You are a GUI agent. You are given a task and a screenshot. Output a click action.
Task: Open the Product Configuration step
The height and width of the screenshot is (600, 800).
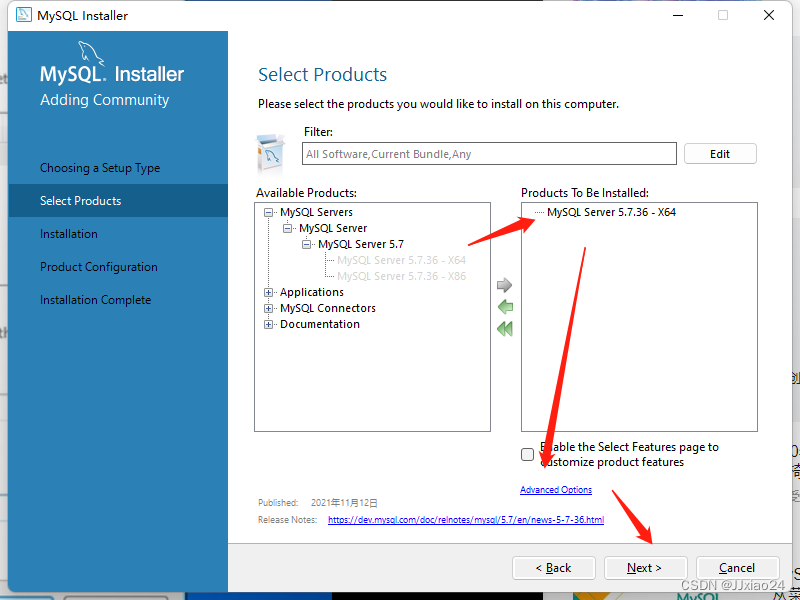click(99, 267)
